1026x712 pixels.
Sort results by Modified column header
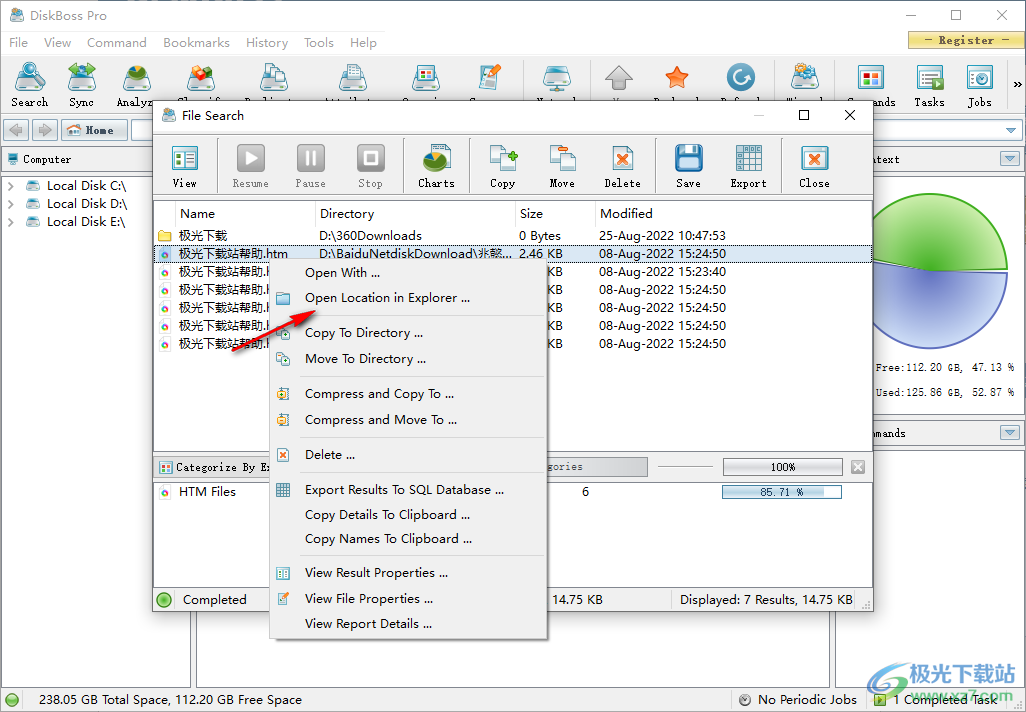click(x=733, y=213)
